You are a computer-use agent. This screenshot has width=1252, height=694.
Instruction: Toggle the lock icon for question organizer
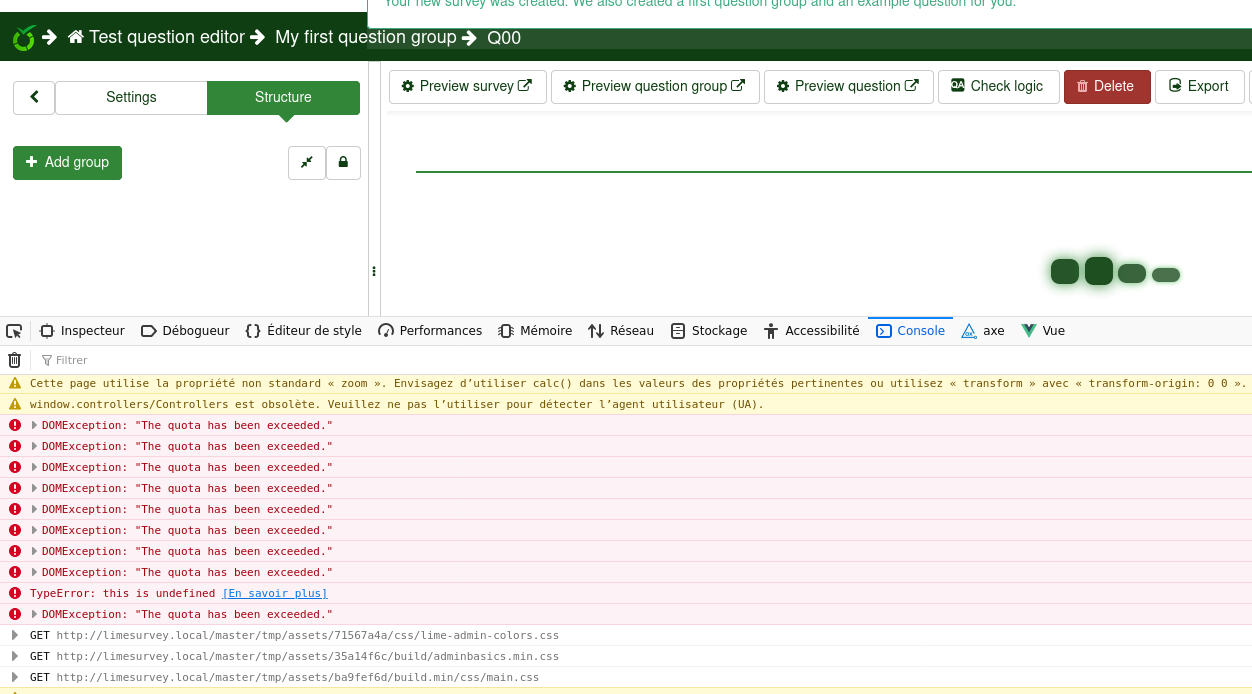(x=343, y=163)
